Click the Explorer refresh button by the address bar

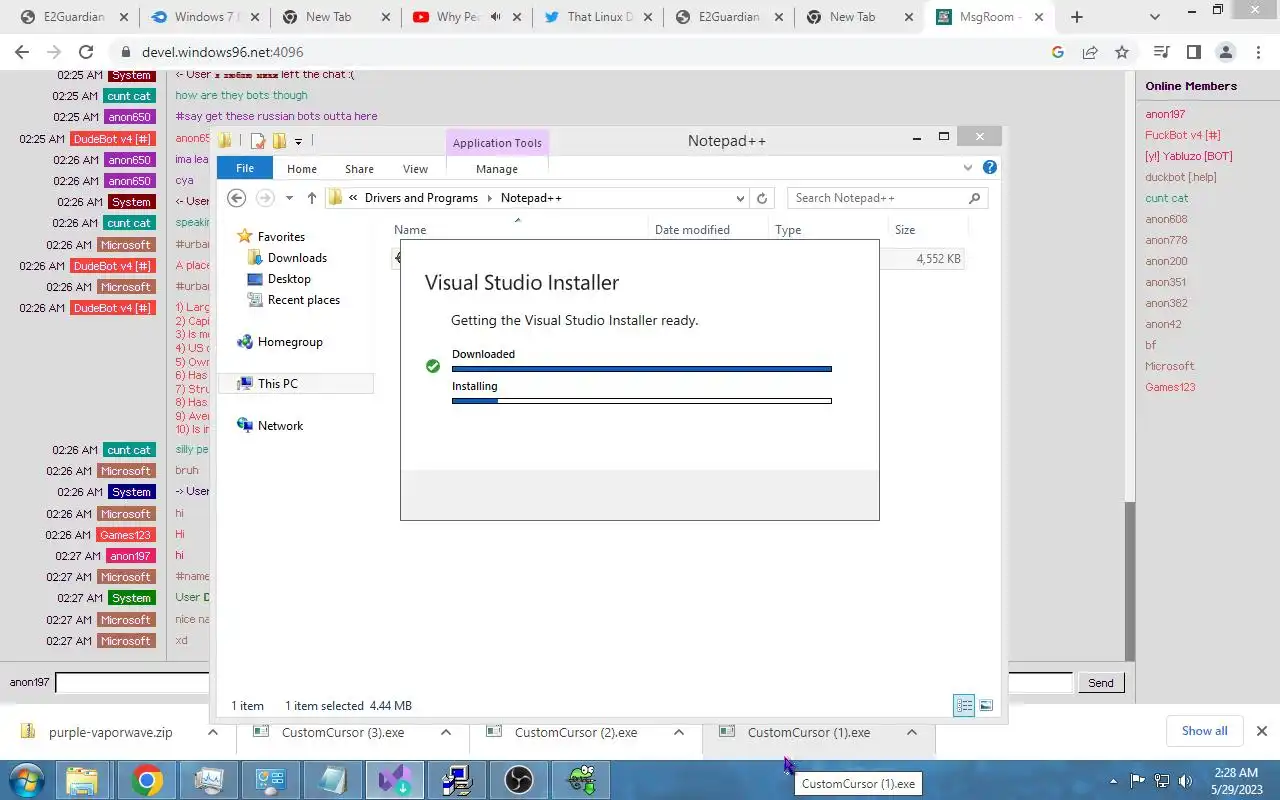762,198
